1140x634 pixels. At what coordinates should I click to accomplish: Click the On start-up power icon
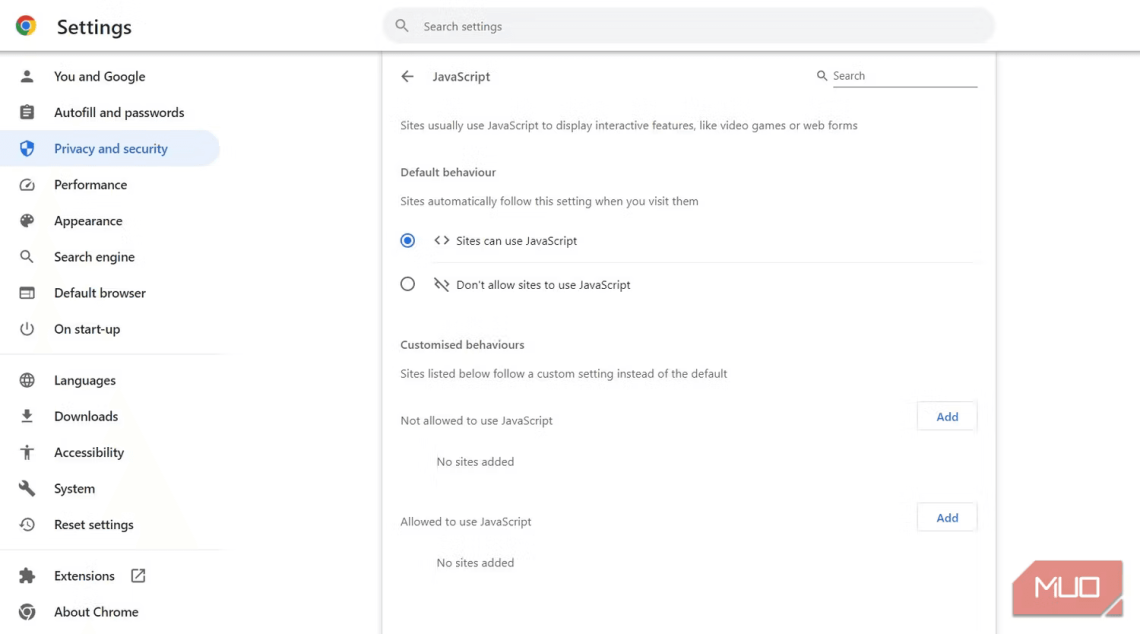coord(27,329)
